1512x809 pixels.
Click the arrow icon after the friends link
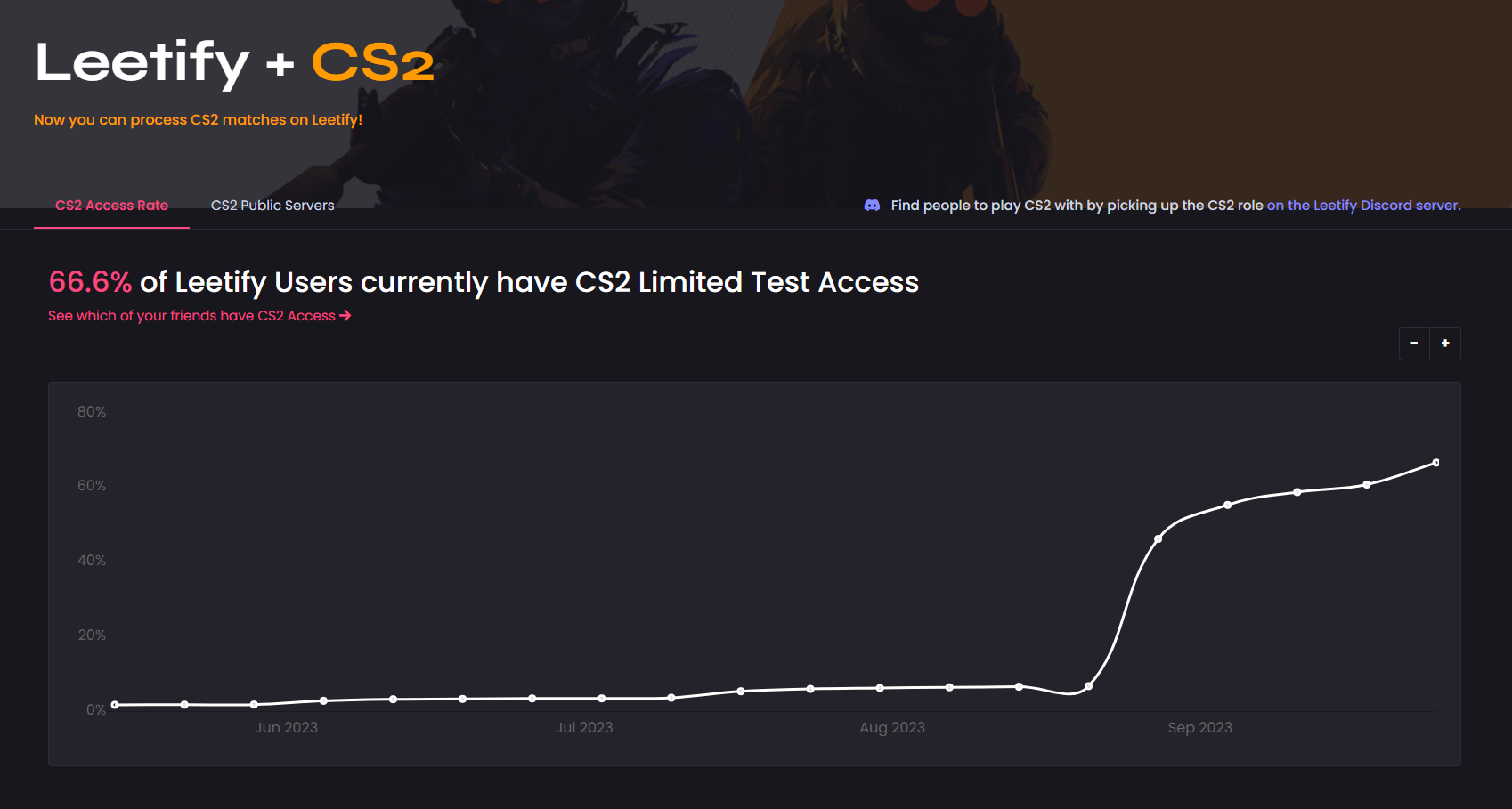point(345,315)
